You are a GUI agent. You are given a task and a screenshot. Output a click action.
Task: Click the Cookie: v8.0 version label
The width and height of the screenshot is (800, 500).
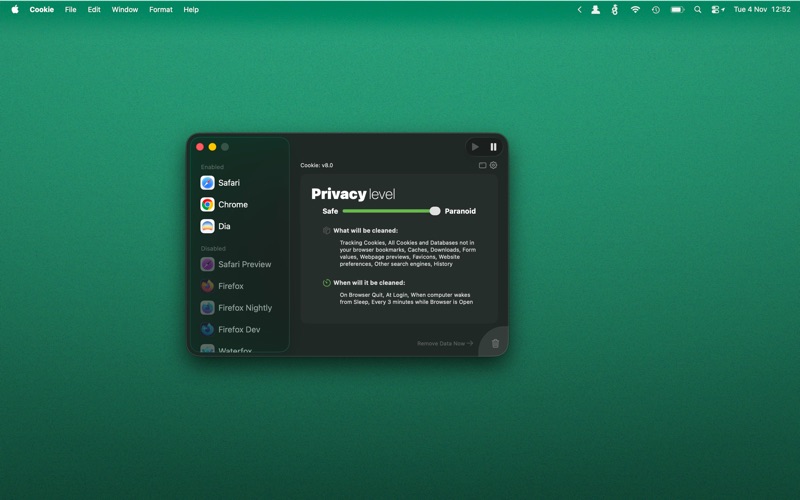[x=317, y=165]
